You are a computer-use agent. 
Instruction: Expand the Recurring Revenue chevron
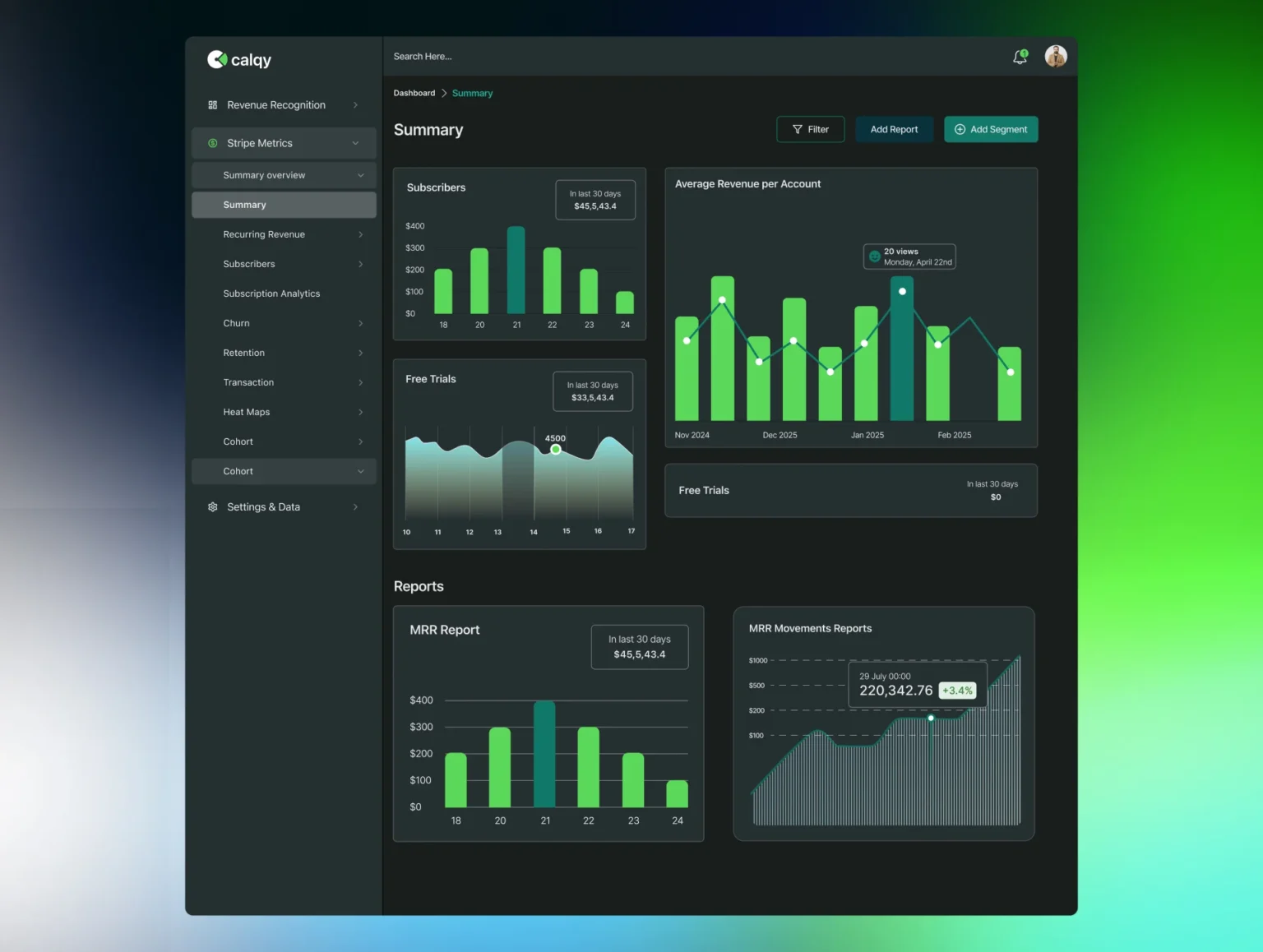pyautogui.click(x=360, y=234)
